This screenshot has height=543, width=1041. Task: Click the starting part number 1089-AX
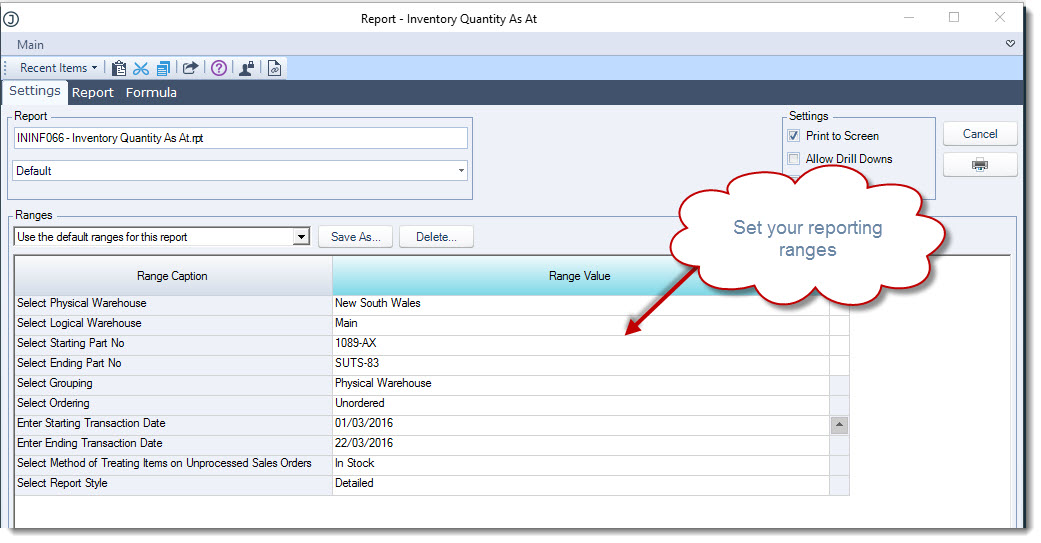(x=581, y=343)
